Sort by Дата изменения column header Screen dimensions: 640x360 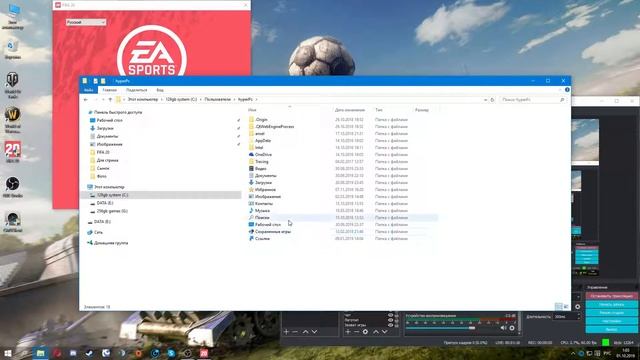[x=350, y=110]
